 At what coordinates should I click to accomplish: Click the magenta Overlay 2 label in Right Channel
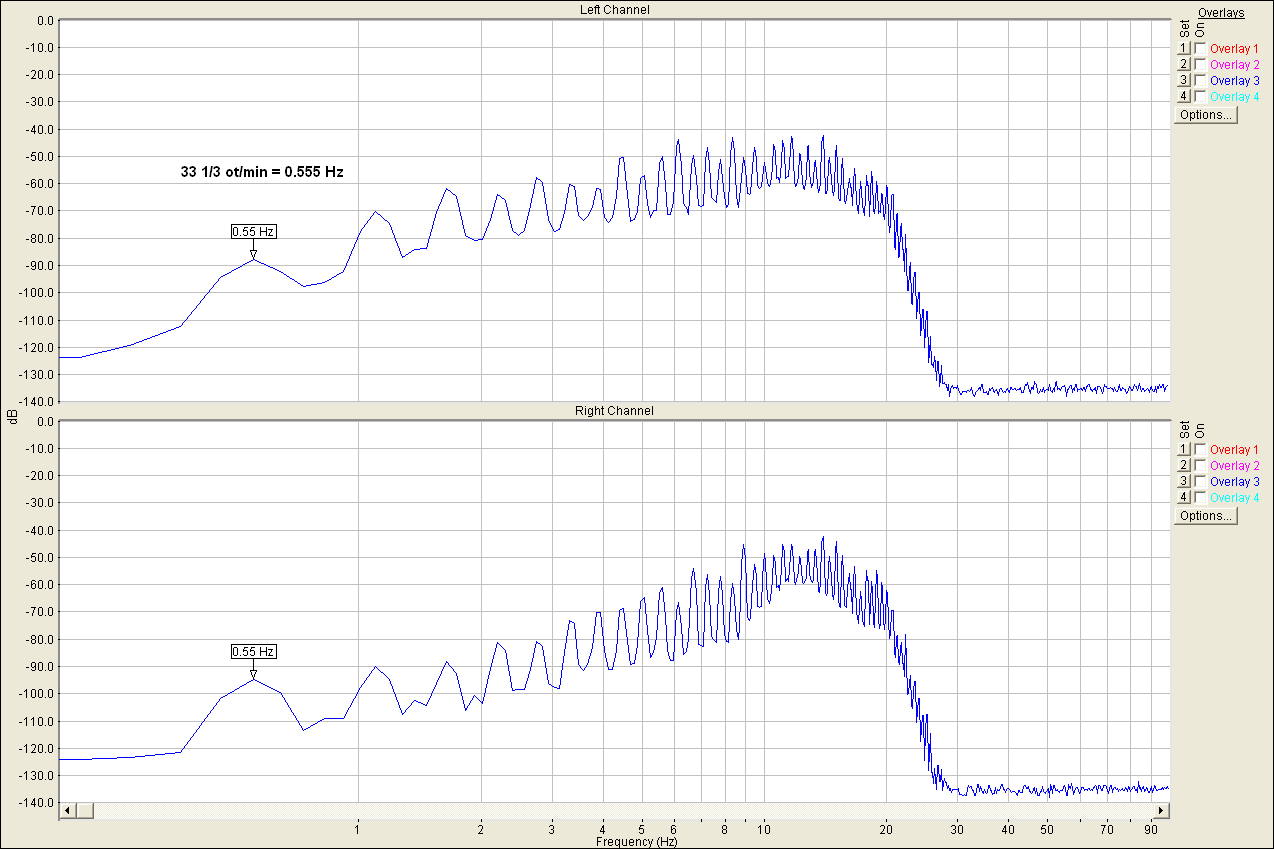click(x=1234, y=465)
